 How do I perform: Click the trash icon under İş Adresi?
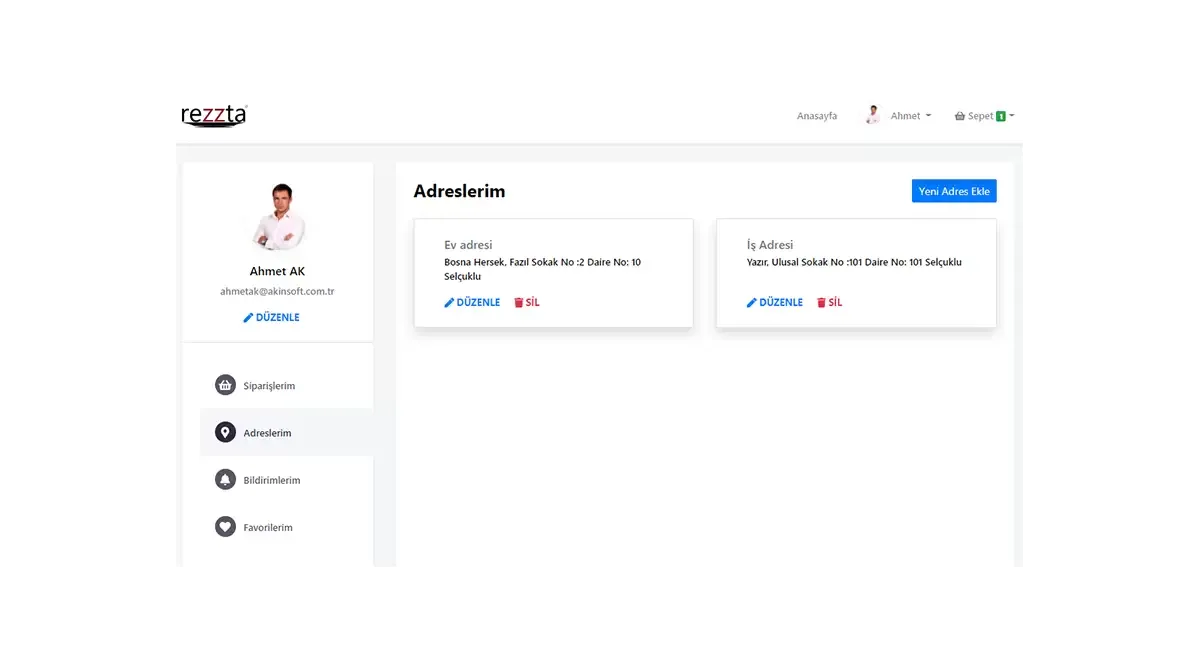(x=821, y=302)
